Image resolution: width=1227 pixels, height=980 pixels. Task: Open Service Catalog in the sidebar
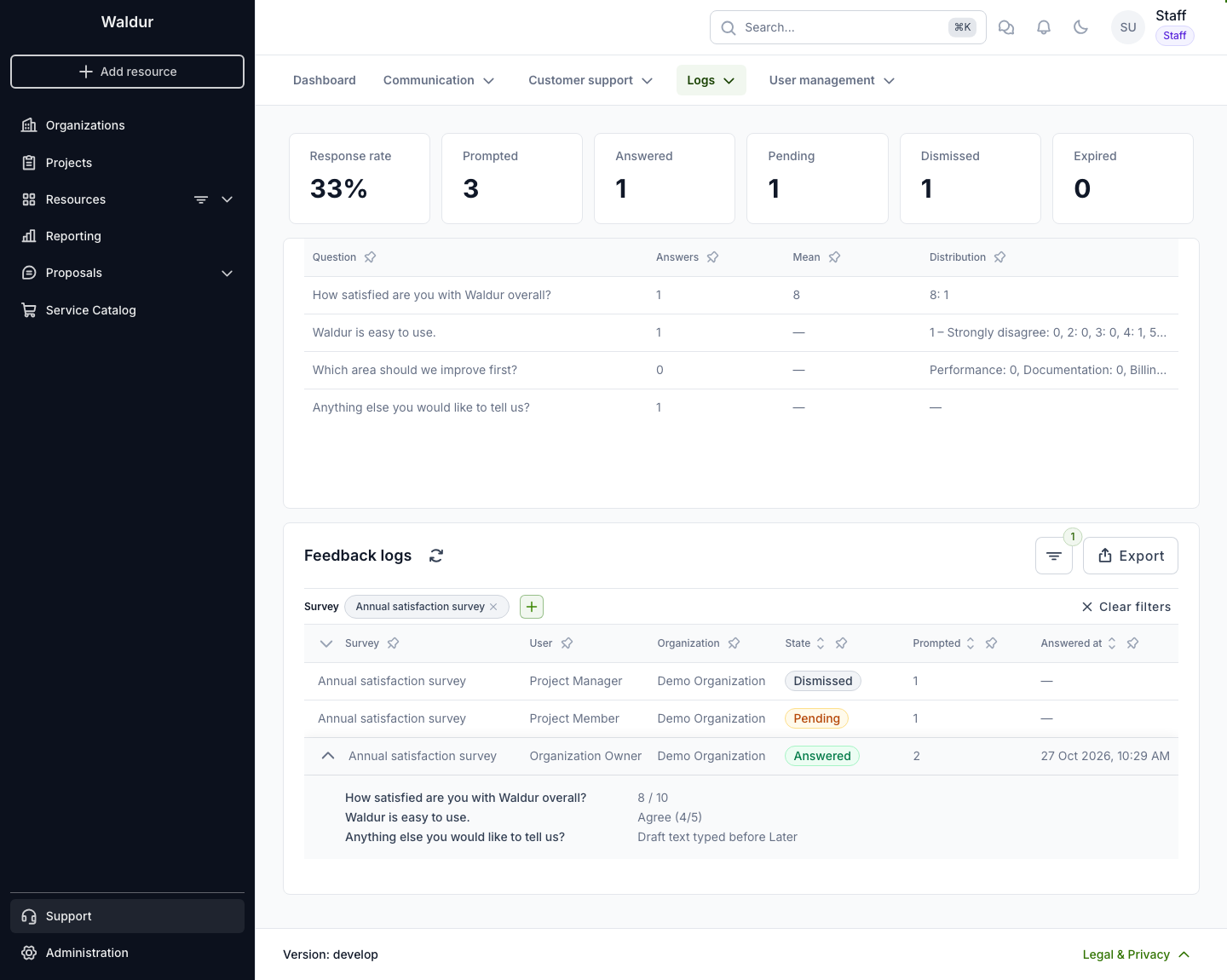(x=127, y=310)
